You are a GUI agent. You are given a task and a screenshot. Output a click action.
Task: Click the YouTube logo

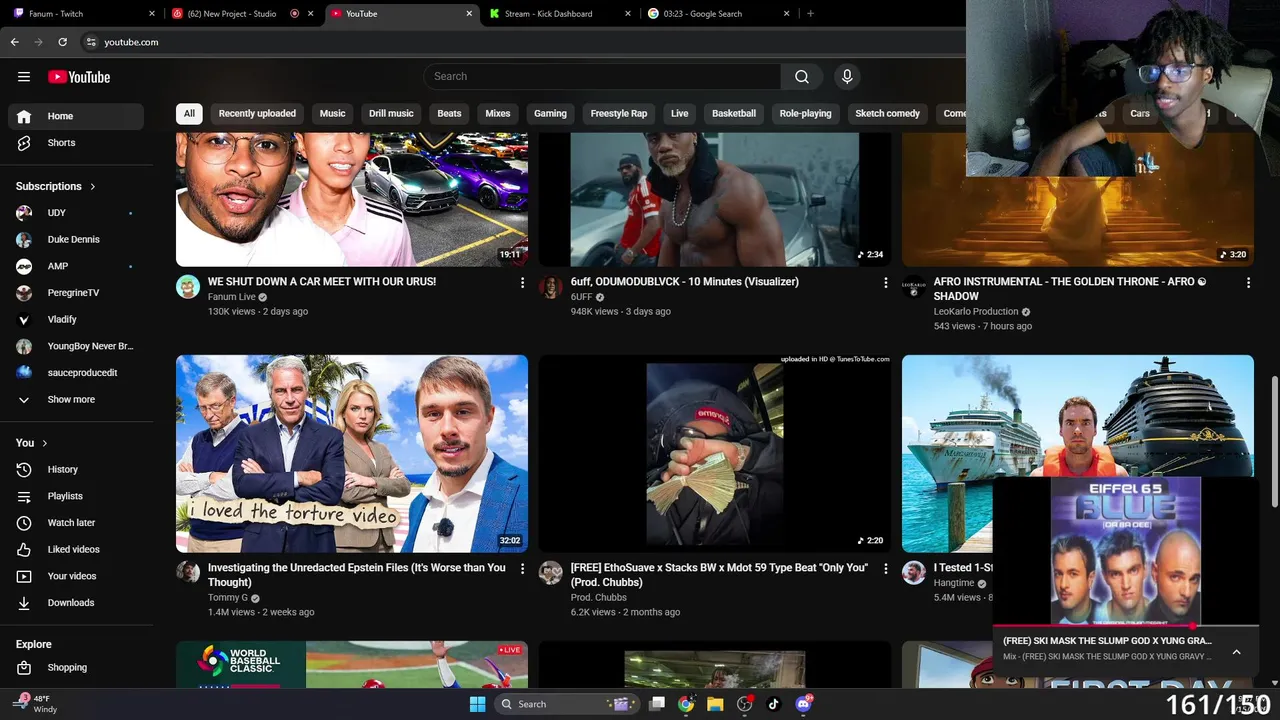coord(79,77)
